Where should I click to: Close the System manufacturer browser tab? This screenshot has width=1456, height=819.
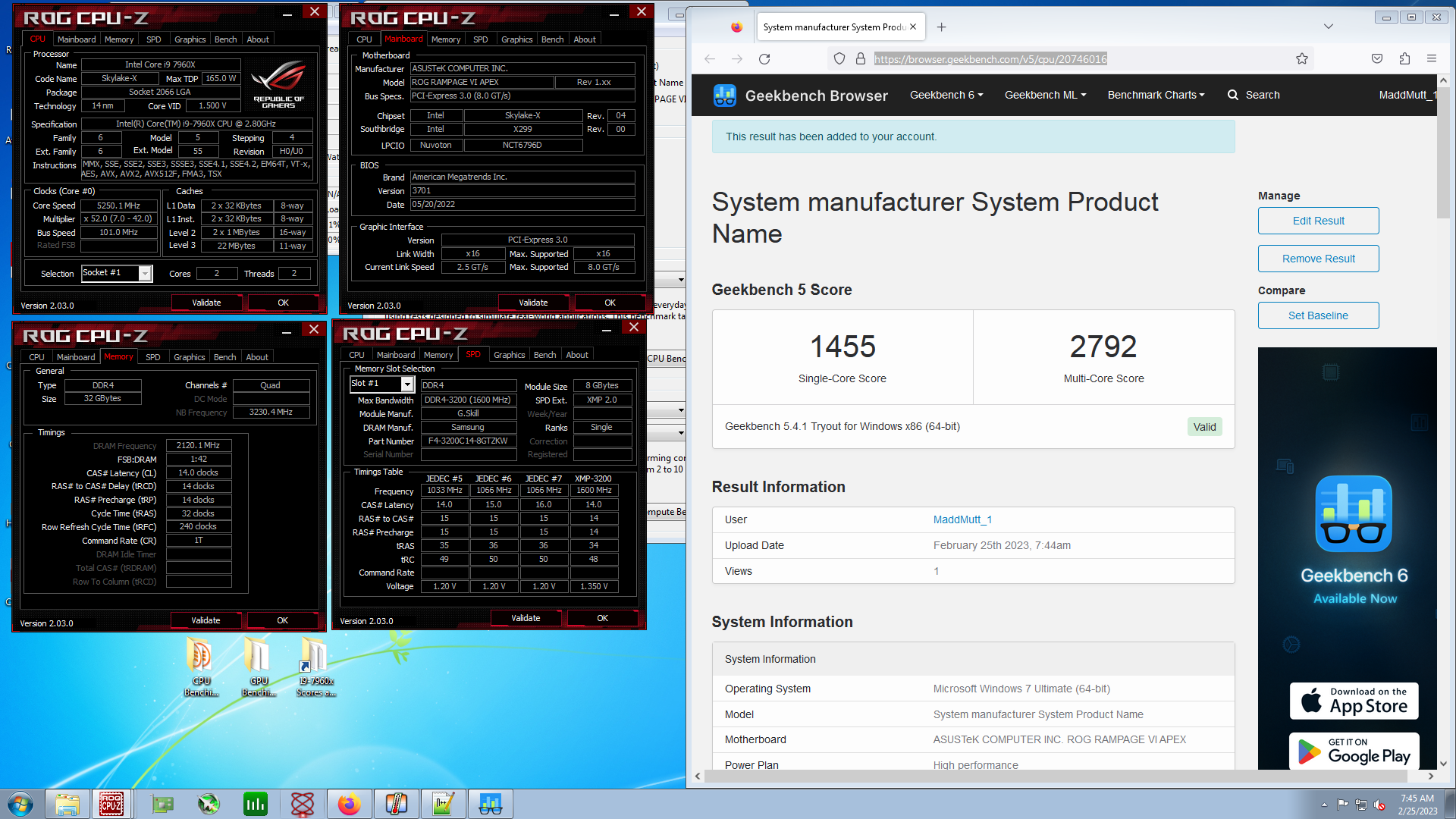click(913, 27)
